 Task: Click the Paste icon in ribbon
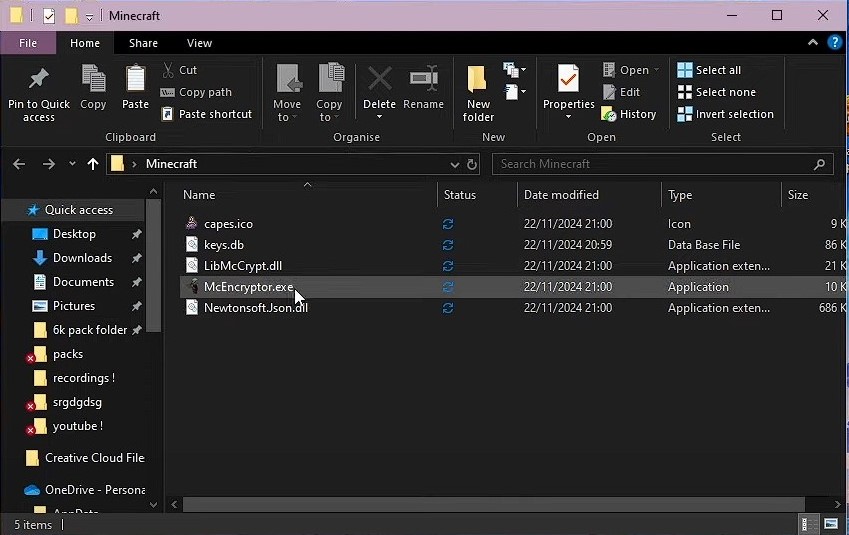(135, 79)
